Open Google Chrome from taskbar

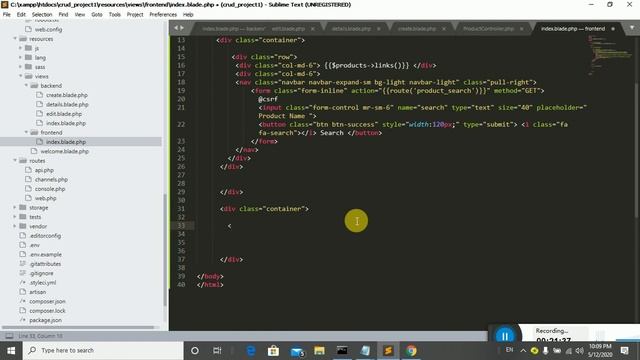coord(411,351)
